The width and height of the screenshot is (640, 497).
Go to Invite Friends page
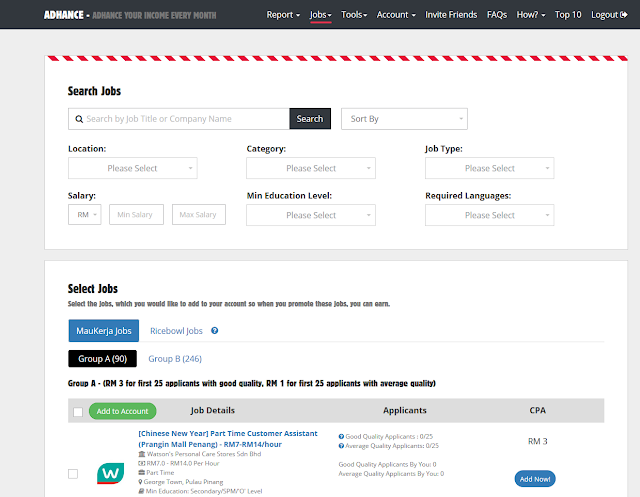(451, 15)
